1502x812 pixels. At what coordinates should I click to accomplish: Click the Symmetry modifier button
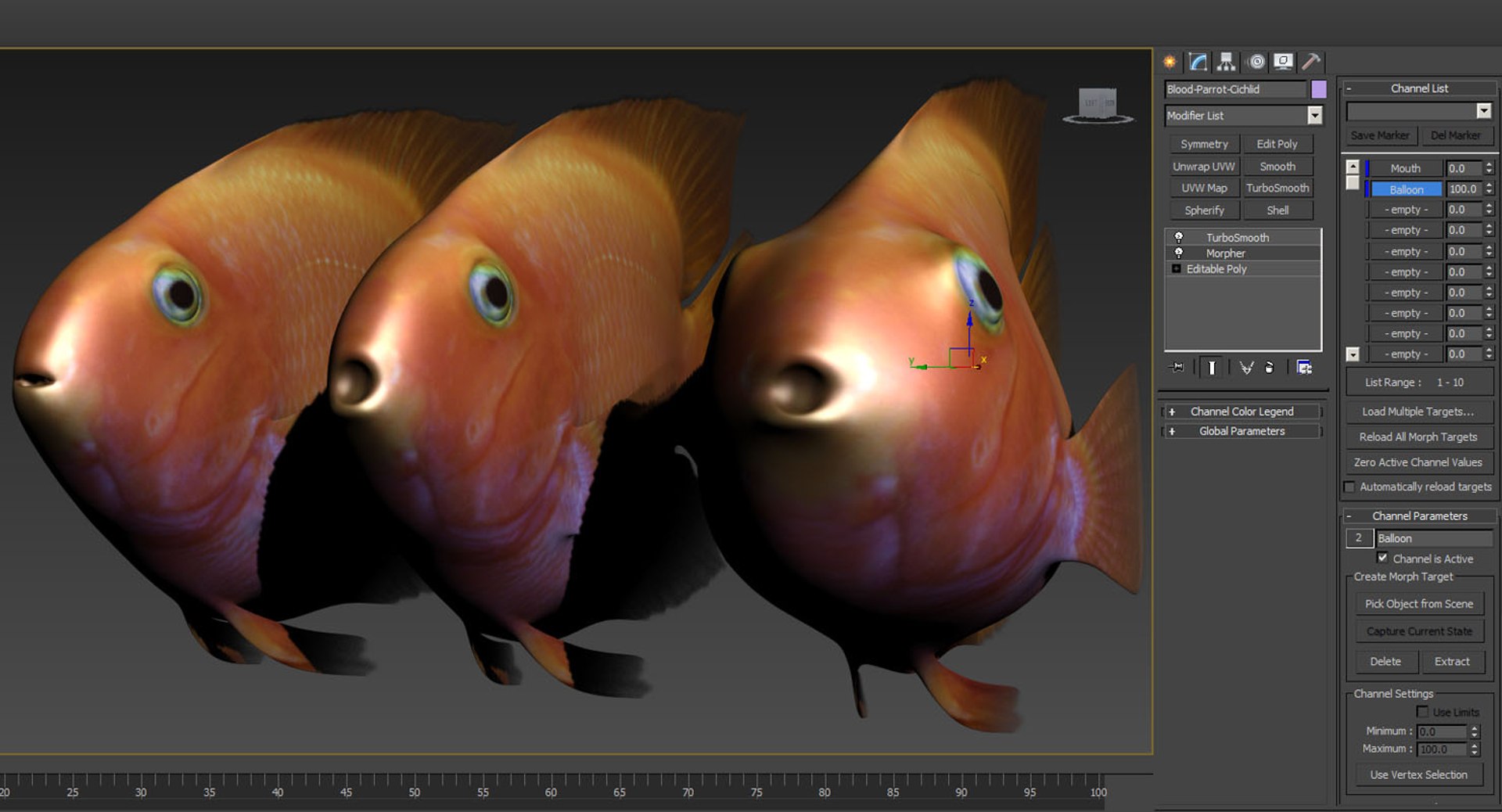click(x=1204, y=144)
